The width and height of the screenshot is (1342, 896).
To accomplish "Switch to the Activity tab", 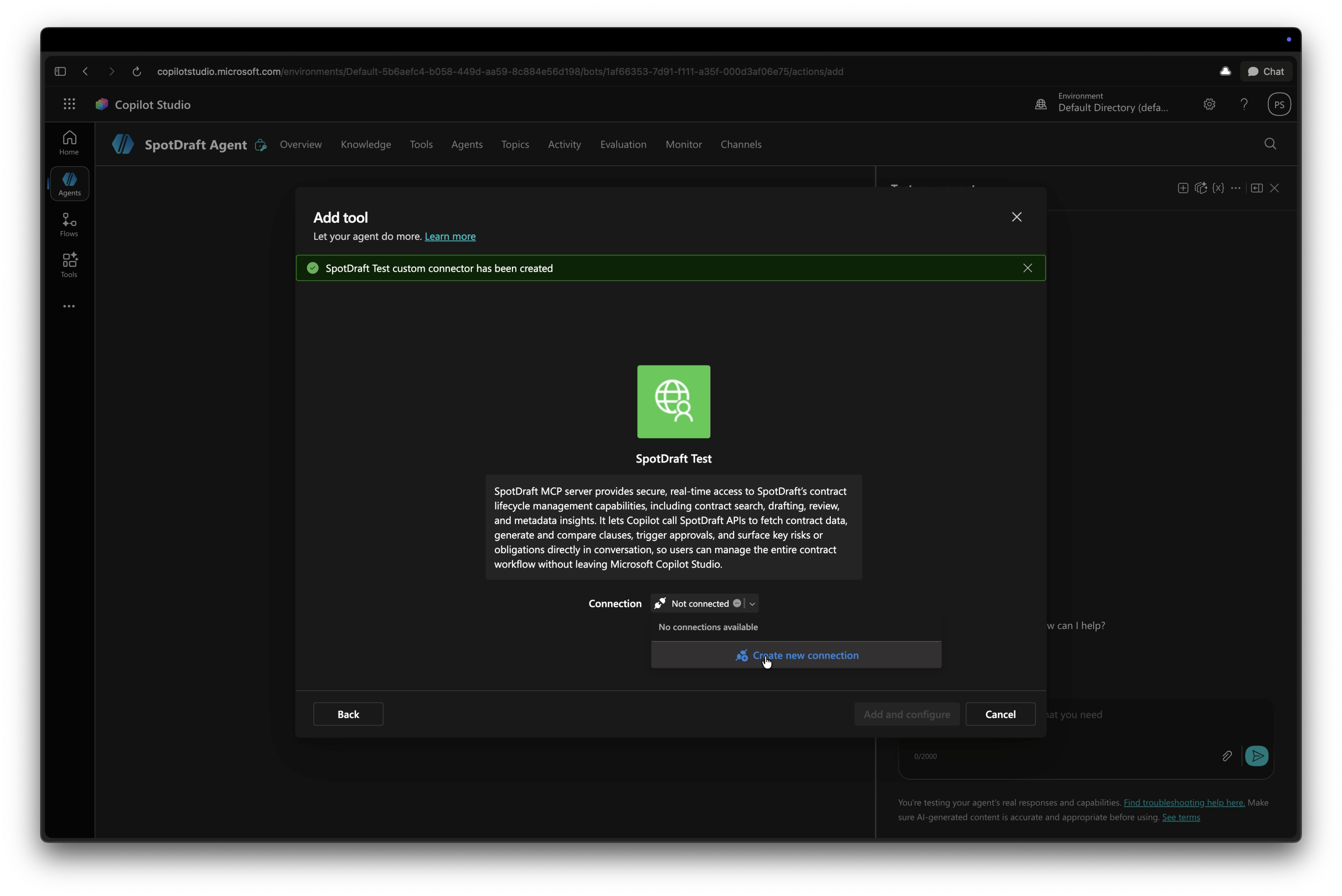I will pyautogui.click(x=564, y=145).
